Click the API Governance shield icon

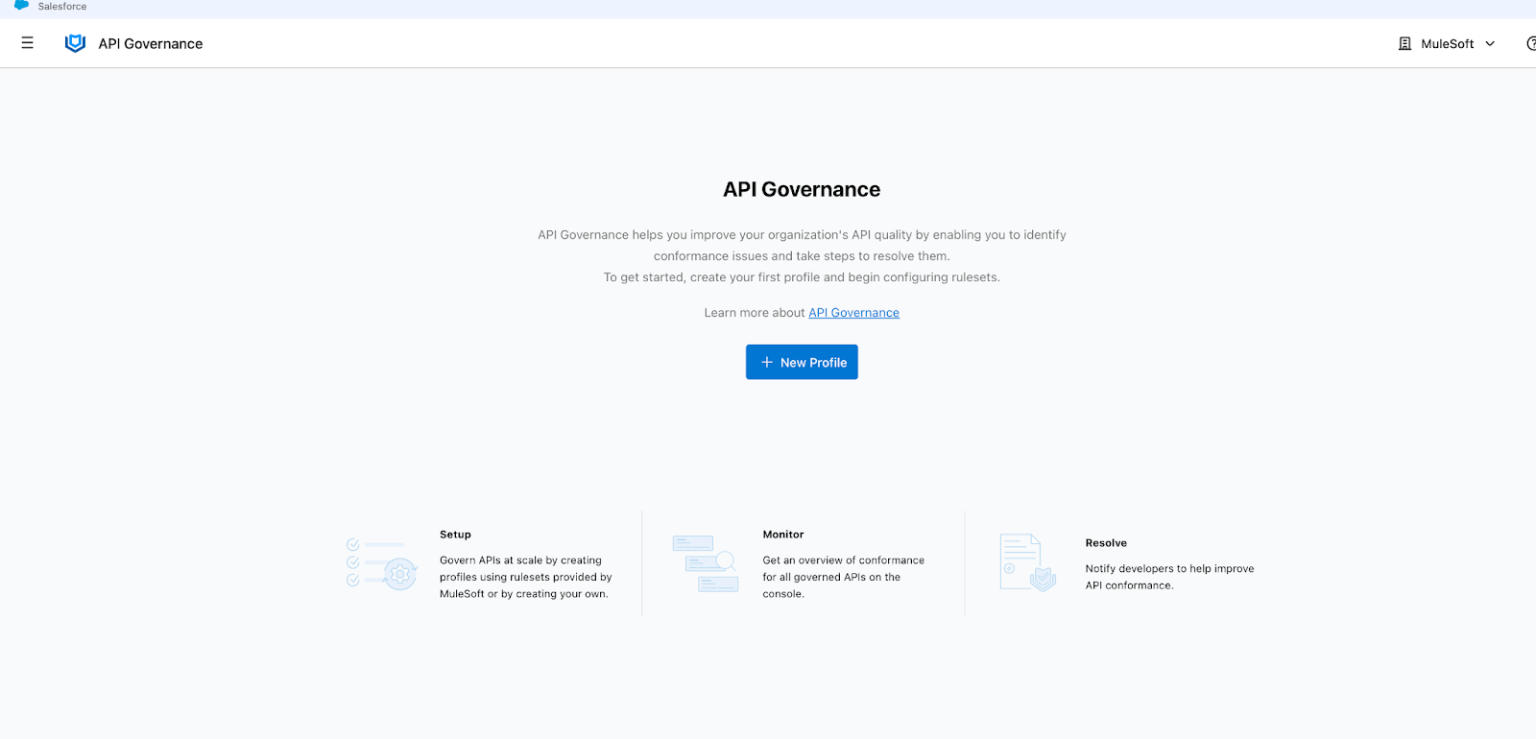click(x=74, y=43)
